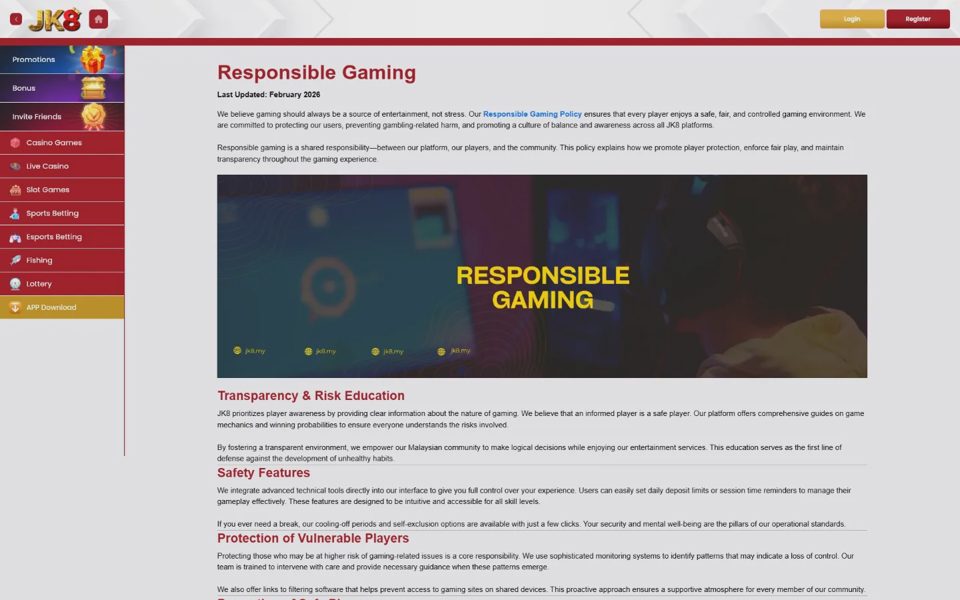Click the 'Responsible Gaming' page title

(317, 72)
